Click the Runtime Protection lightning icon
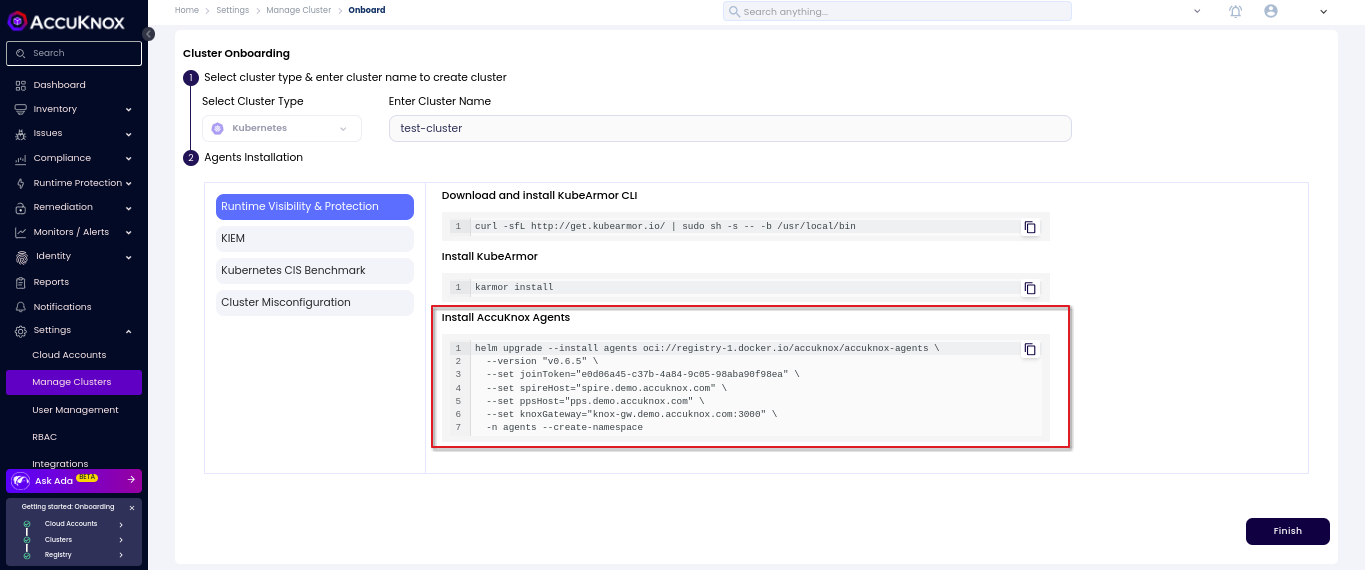Screen dimensions: 1365x570 pyautogui.click(x=21, y=183)
